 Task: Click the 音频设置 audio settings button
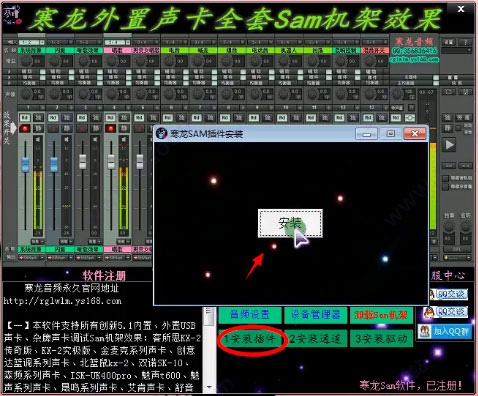250,315
